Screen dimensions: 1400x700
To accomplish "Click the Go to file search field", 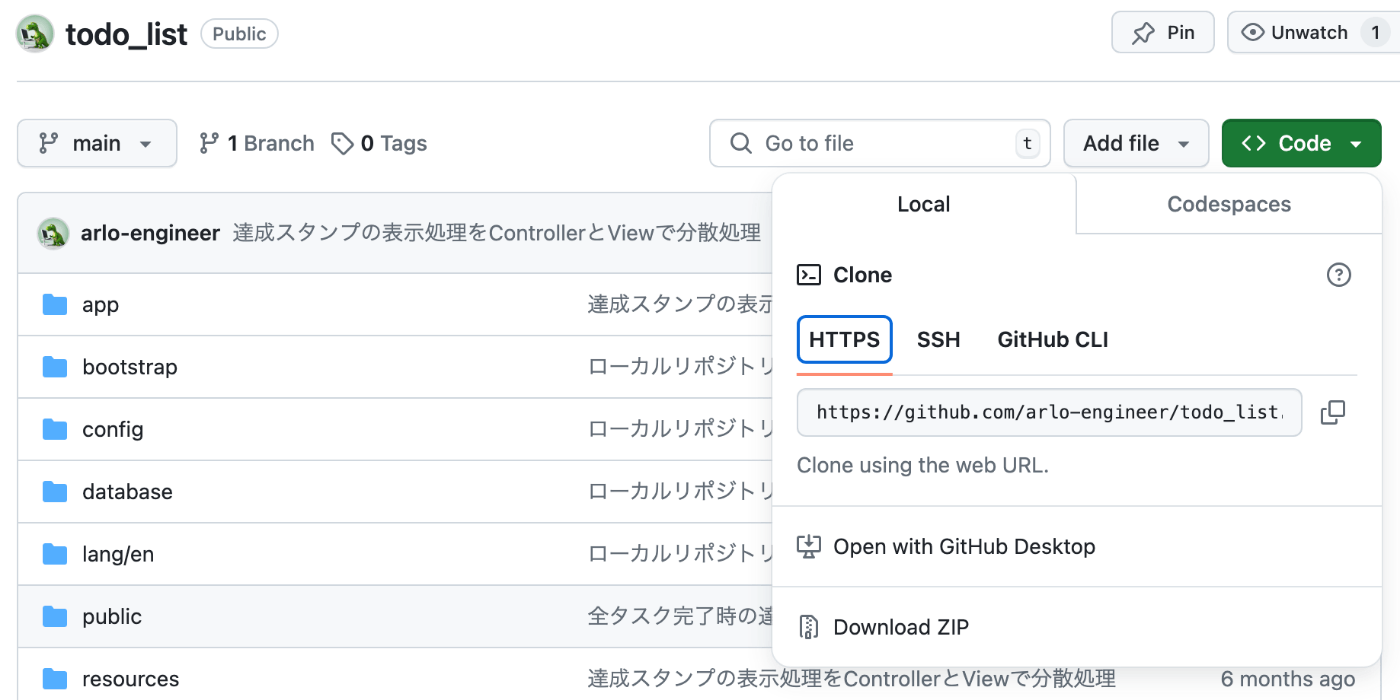I will point(880,144).
